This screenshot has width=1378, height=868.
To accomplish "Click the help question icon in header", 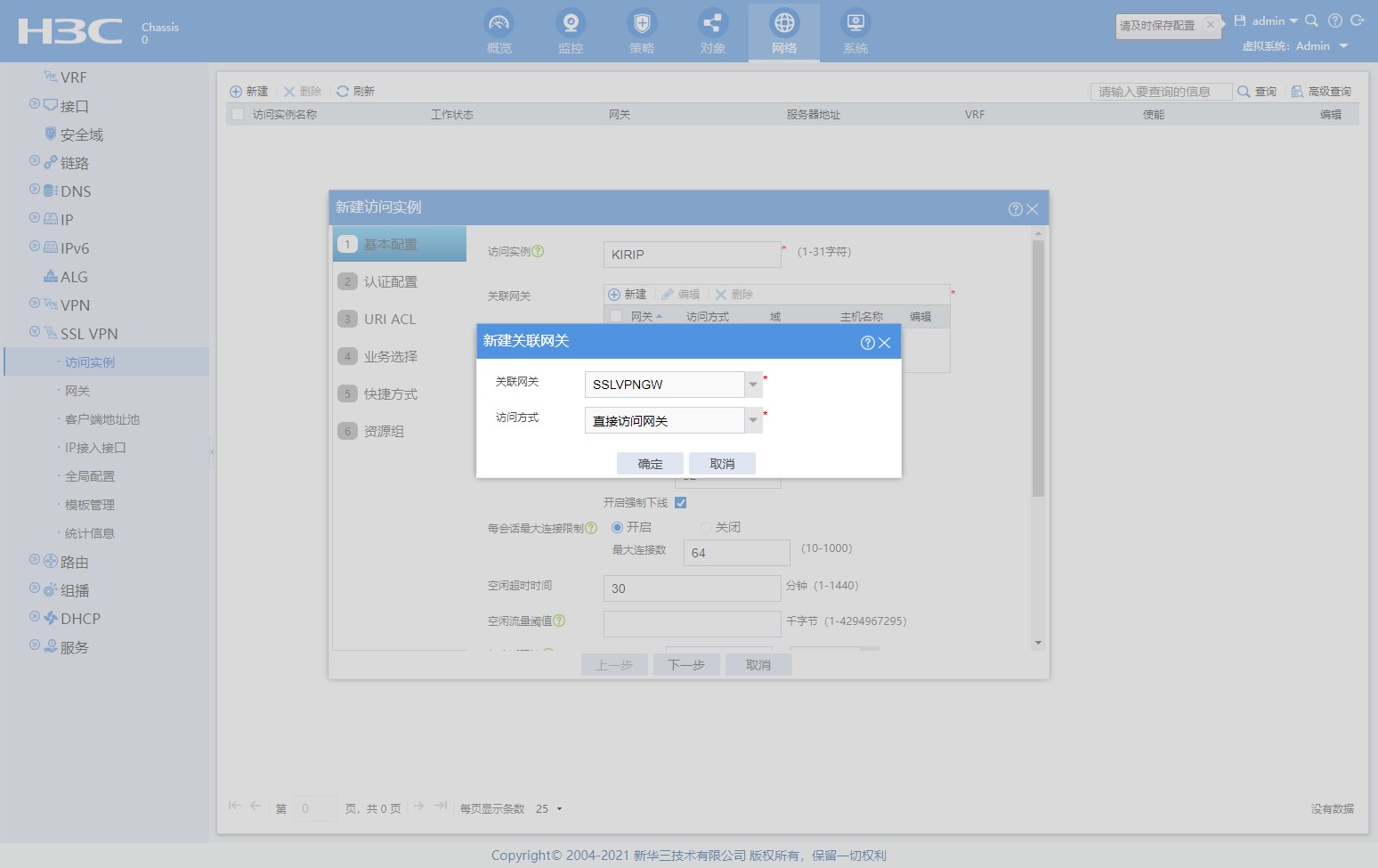I will 1334,20.
